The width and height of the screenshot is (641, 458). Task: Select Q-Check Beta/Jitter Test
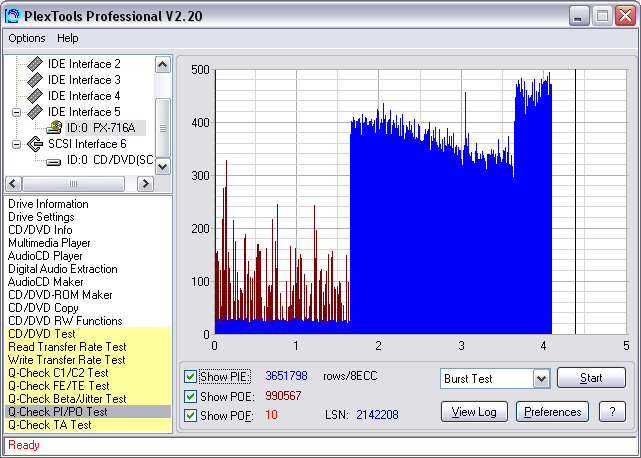pos(88,399)
